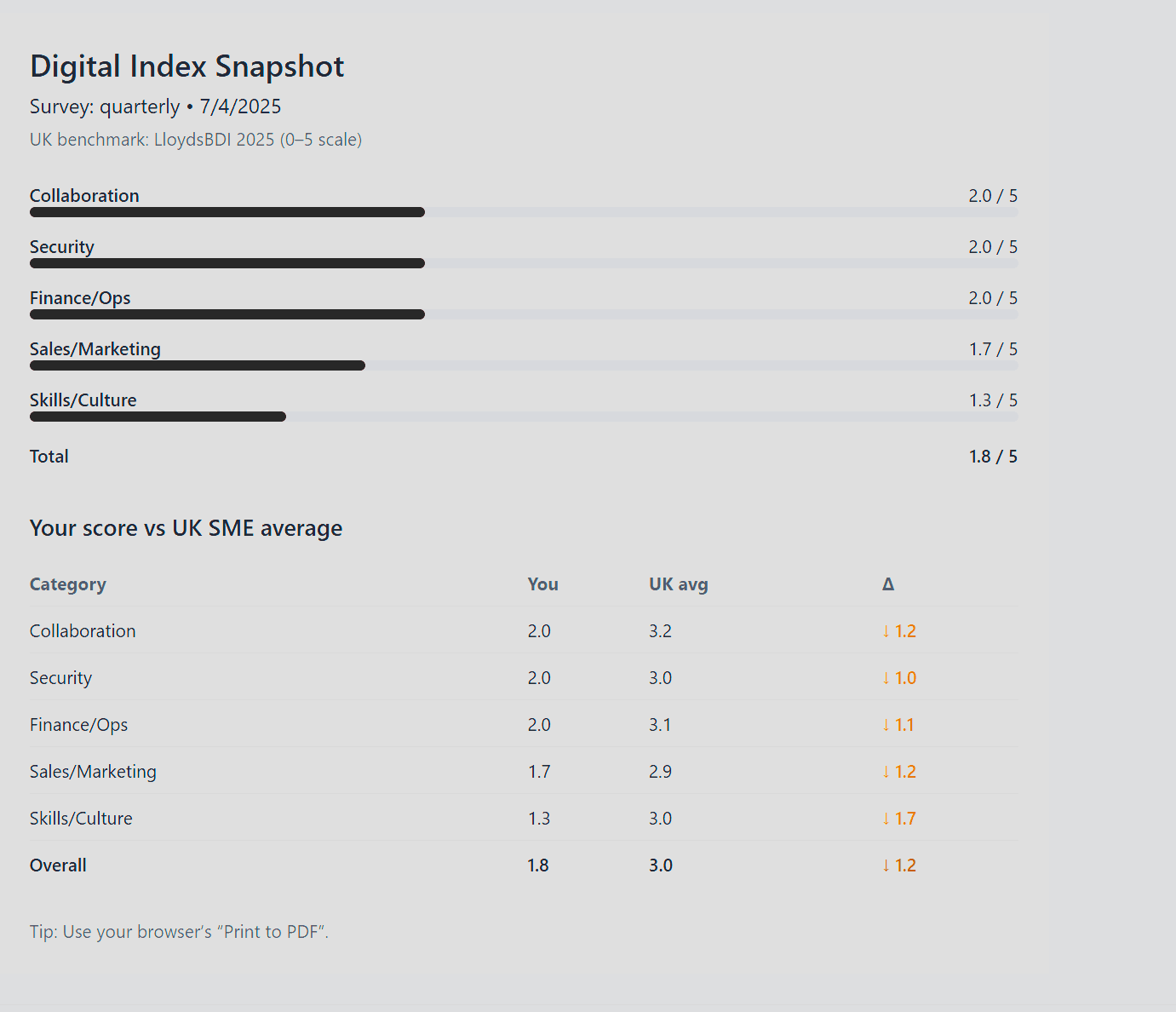Click the delta symbol column header
Screen dimensions: 1176x1012
click(887, 584)
